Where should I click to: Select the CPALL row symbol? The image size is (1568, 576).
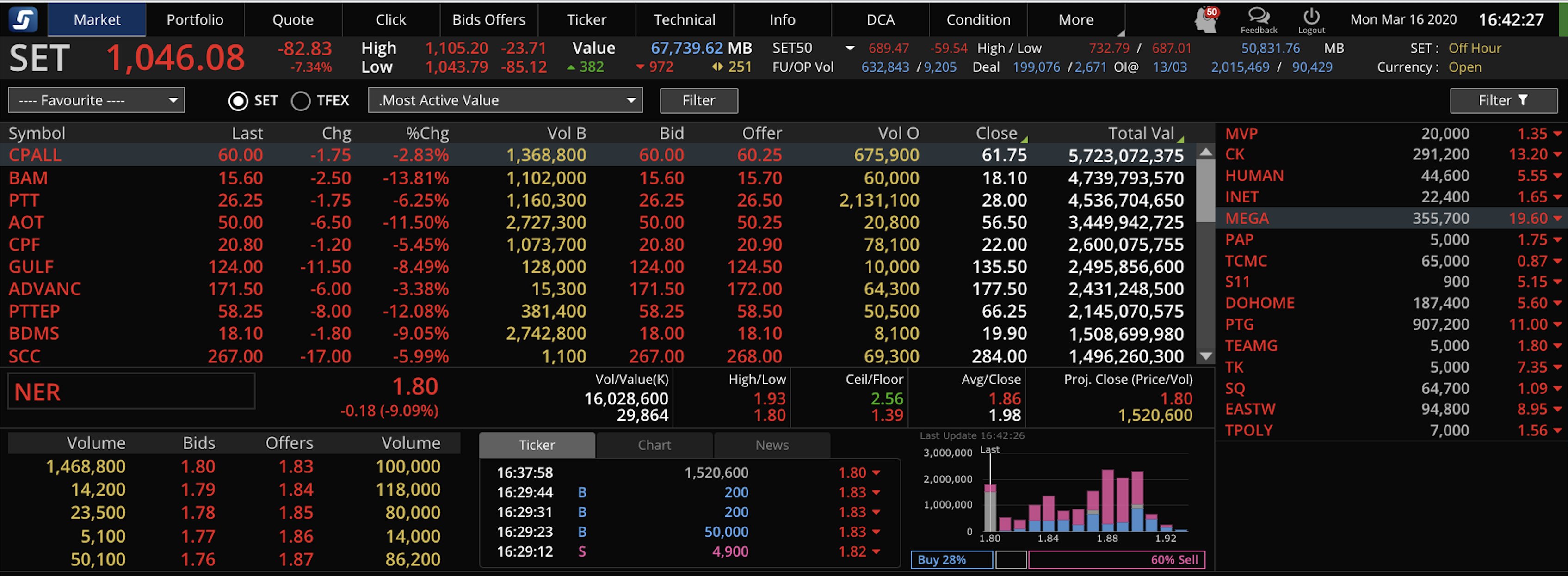[35, 155]
